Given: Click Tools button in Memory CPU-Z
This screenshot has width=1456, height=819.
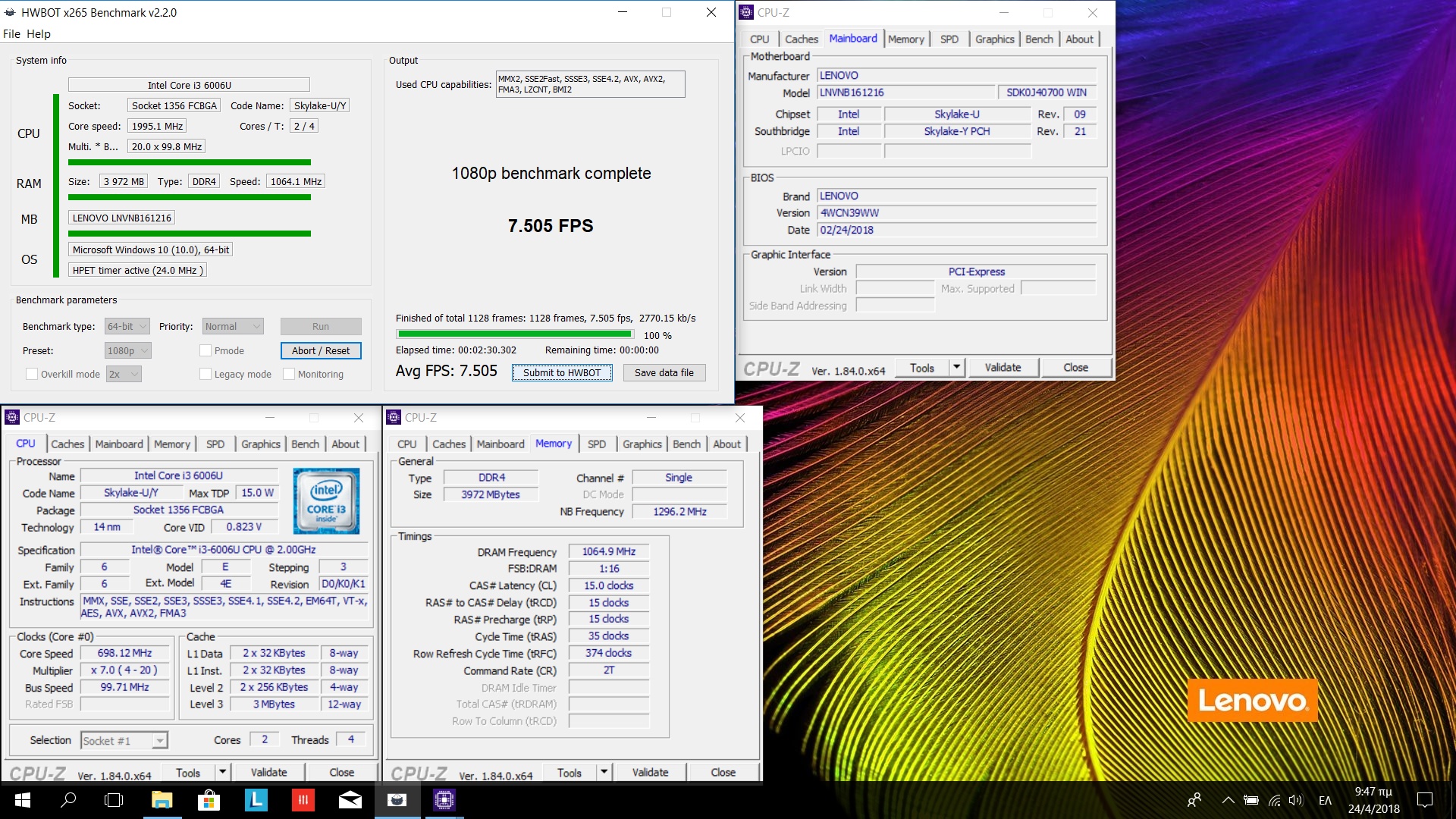Looking at the screenshot, I should tap(570, 773).
